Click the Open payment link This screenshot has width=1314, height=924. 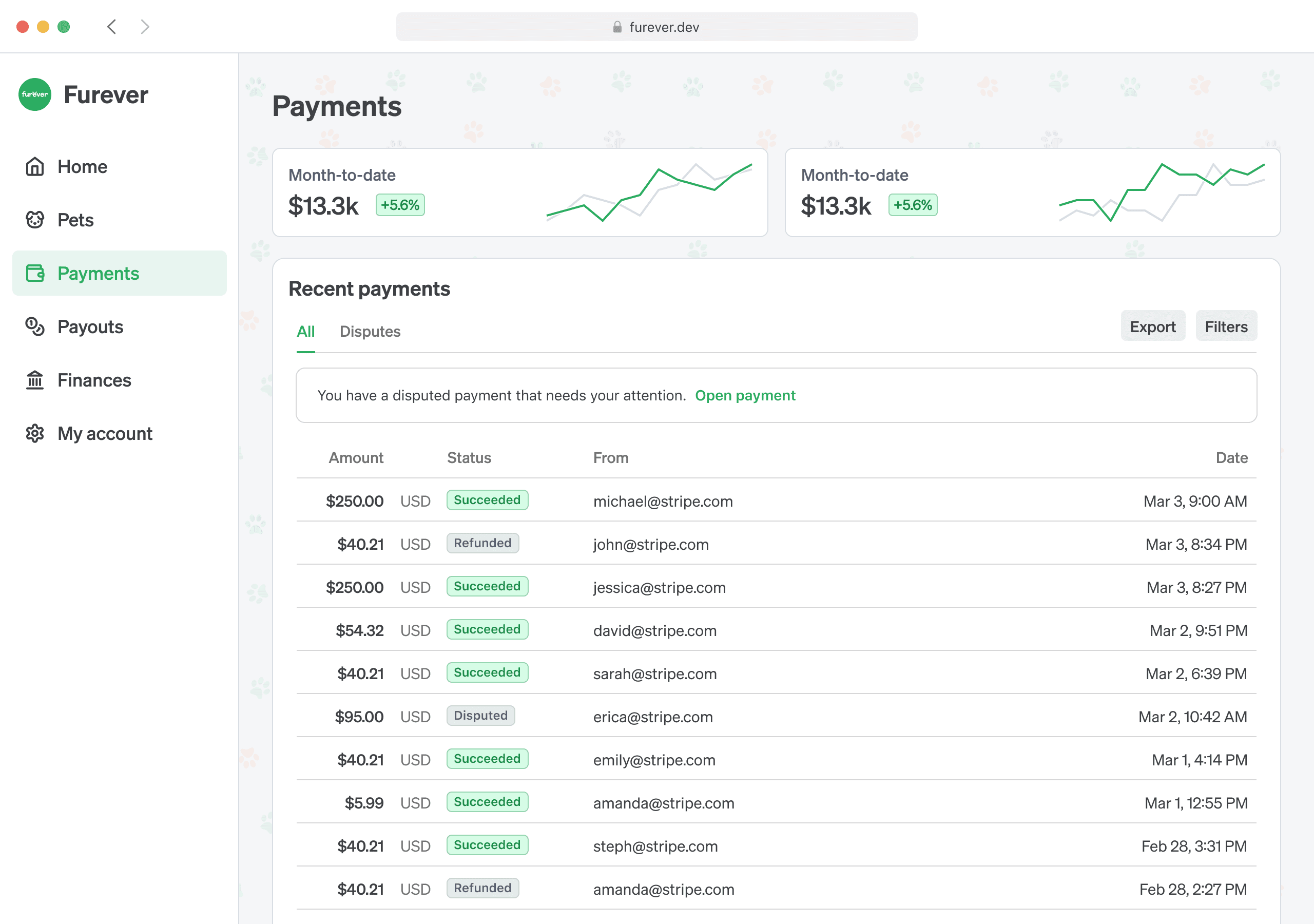click(x=745, y=395)
